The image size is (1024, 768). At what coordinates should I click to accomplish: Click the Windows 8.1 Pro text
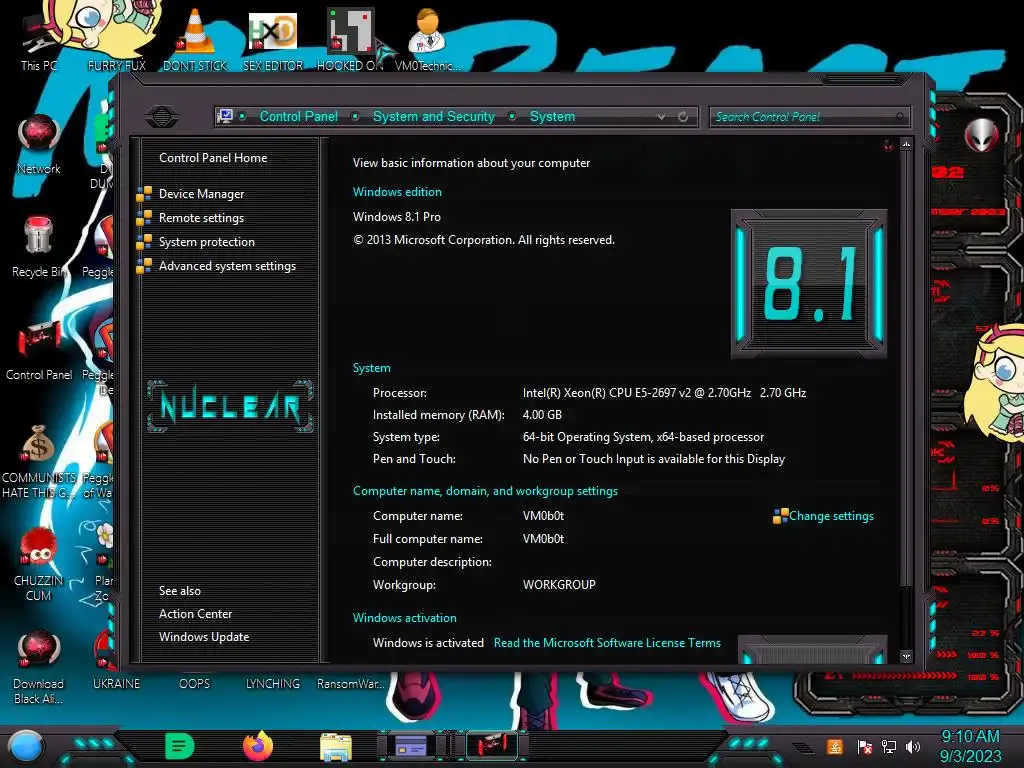point(397,217)
